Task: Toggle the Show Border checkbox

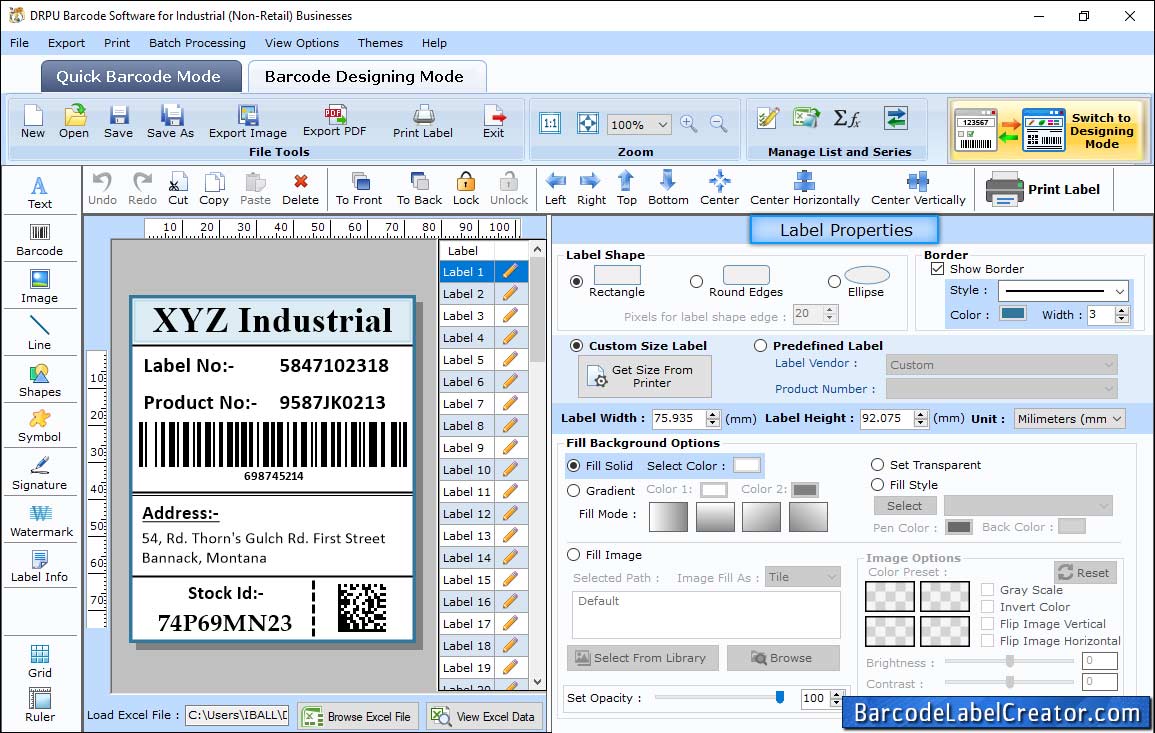Action: tap(938, 269)
